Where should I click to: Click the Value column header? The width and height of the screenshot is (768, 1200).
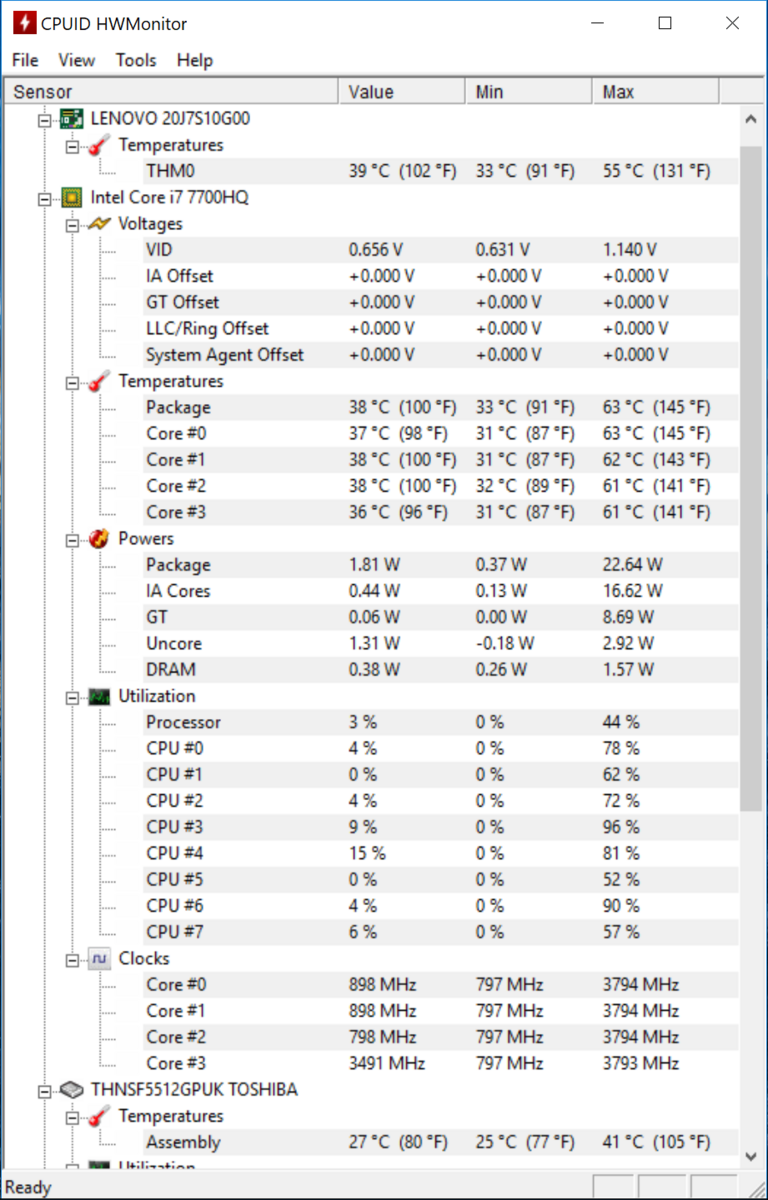[x=402, y=92]
